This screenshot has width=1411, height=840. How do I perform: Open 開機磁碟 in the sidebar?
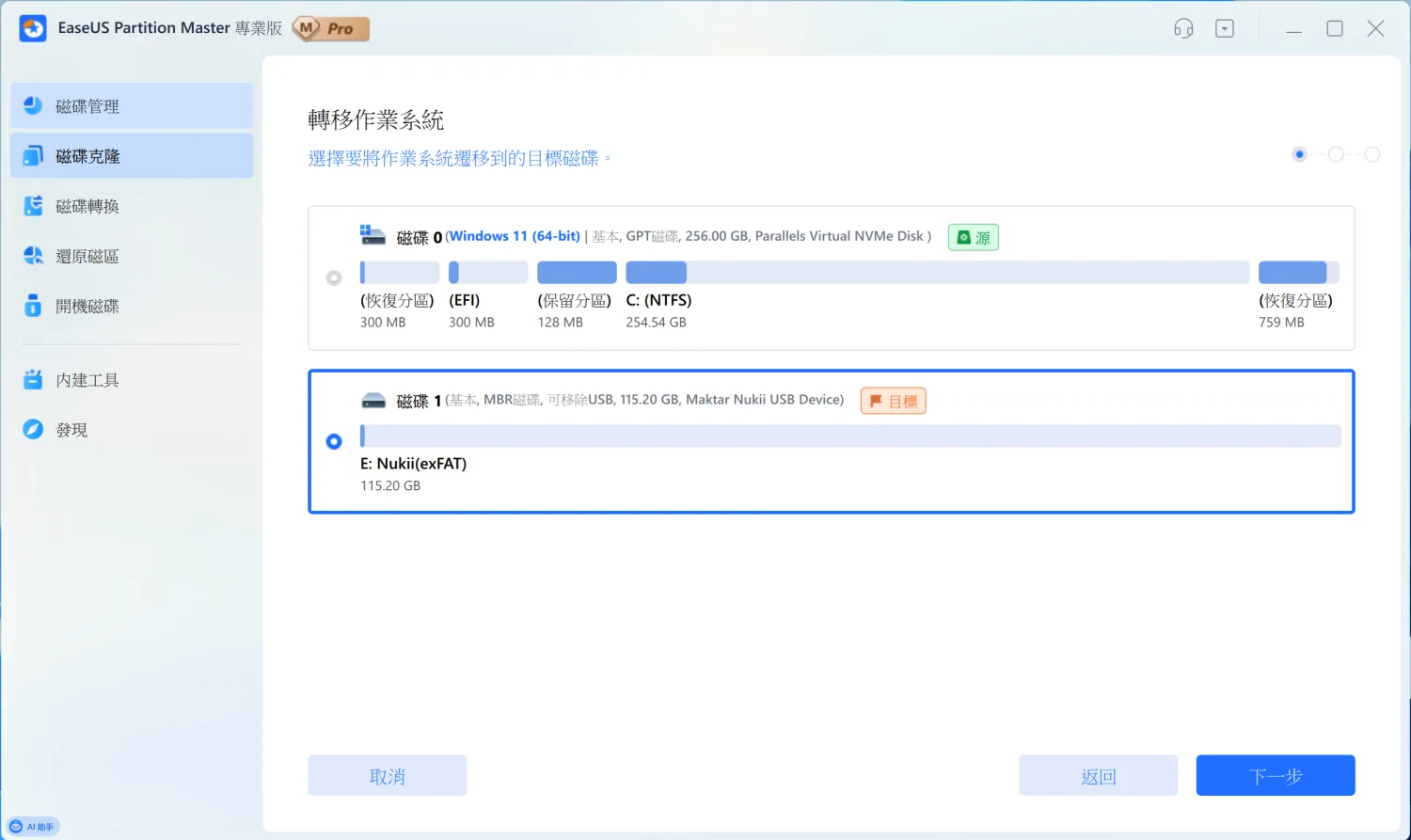pos(132,305)
